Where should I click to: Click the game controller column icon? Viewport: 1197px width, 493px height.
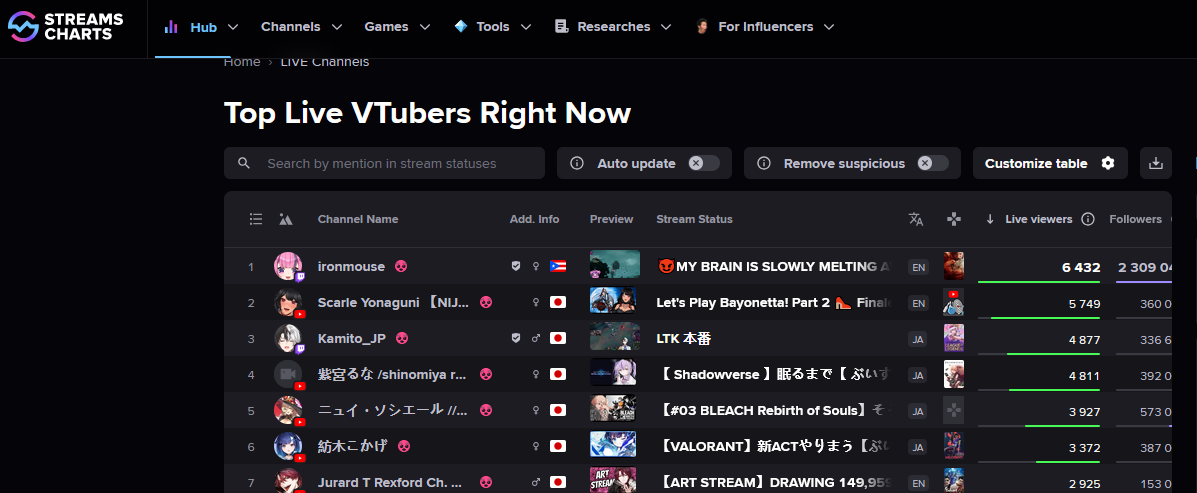[x=953, y=219]
